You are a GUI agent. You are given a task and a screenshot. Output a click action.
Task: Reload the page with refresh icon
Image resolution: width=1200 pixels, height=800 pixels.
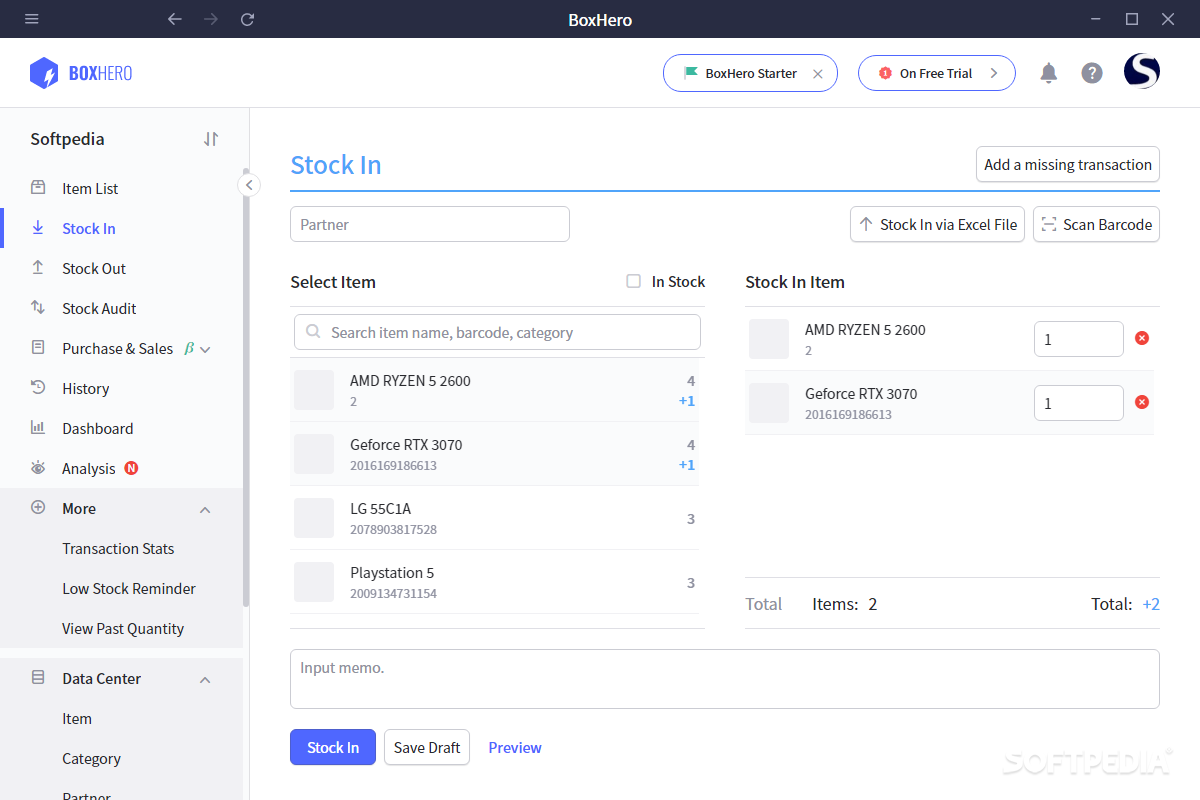click(248, 19)
